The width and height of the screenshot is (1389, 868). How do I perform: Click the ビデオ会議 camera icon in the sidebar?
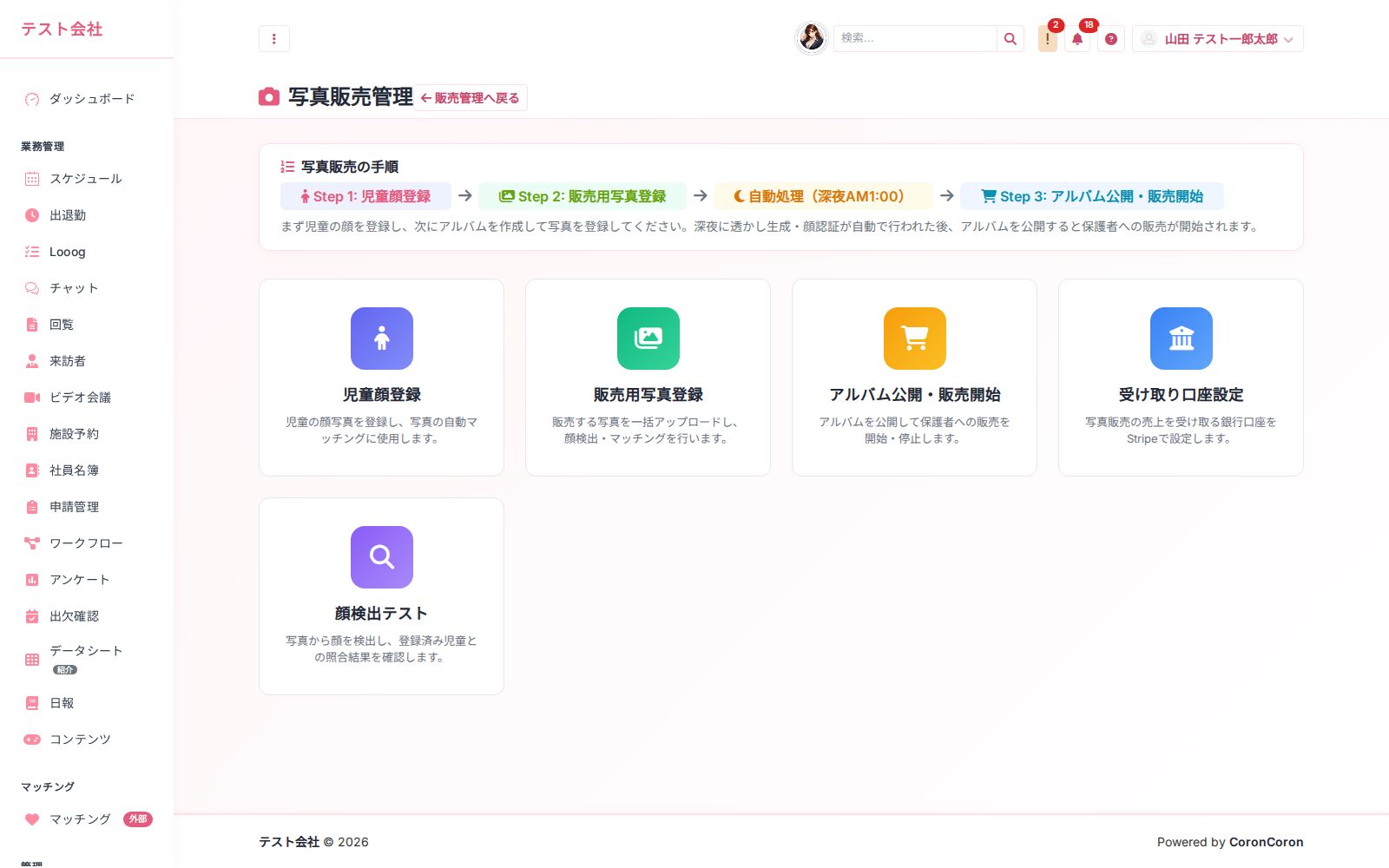click(32, 398)
